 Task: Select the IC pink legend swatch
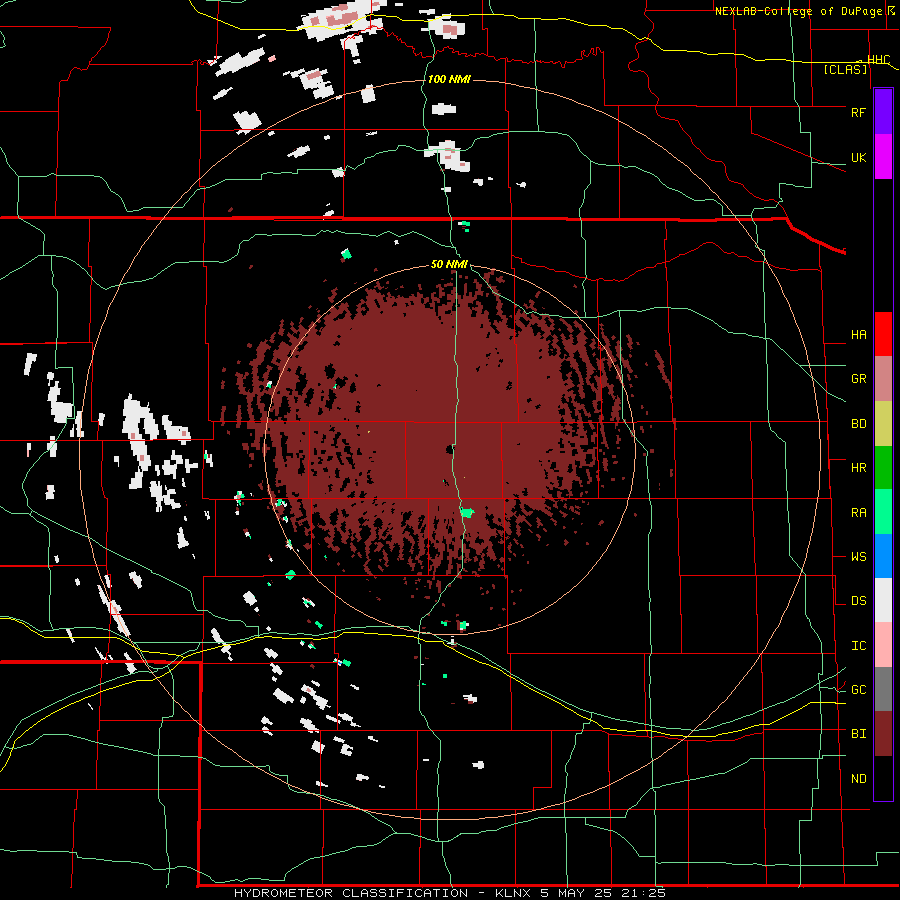(883, 645)
